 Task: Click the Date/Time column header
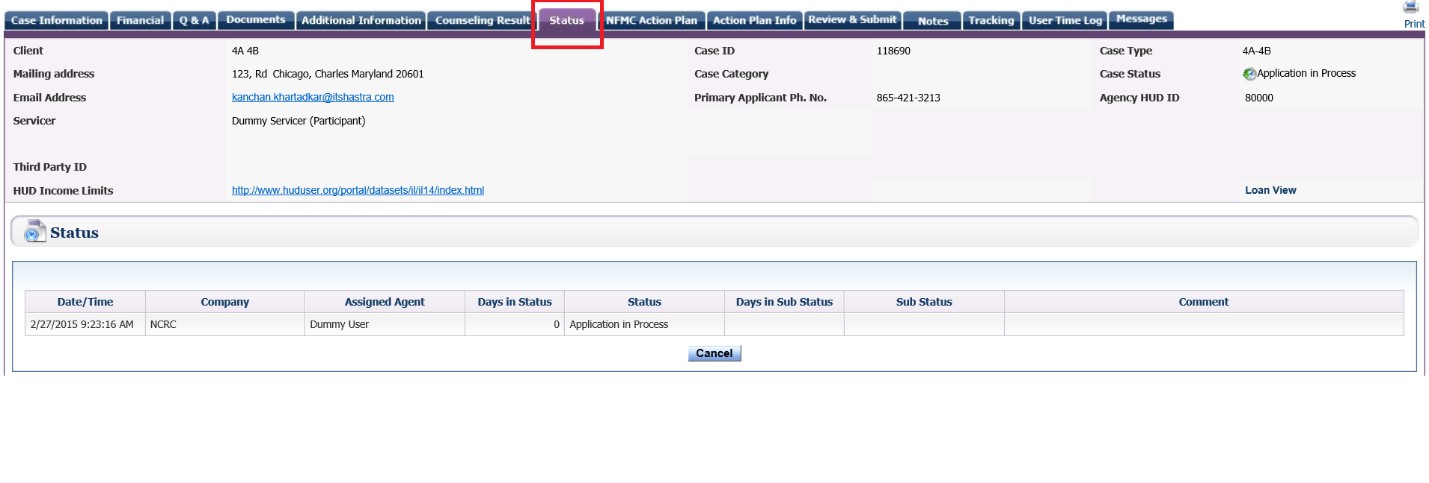click(x=85, y=302)
